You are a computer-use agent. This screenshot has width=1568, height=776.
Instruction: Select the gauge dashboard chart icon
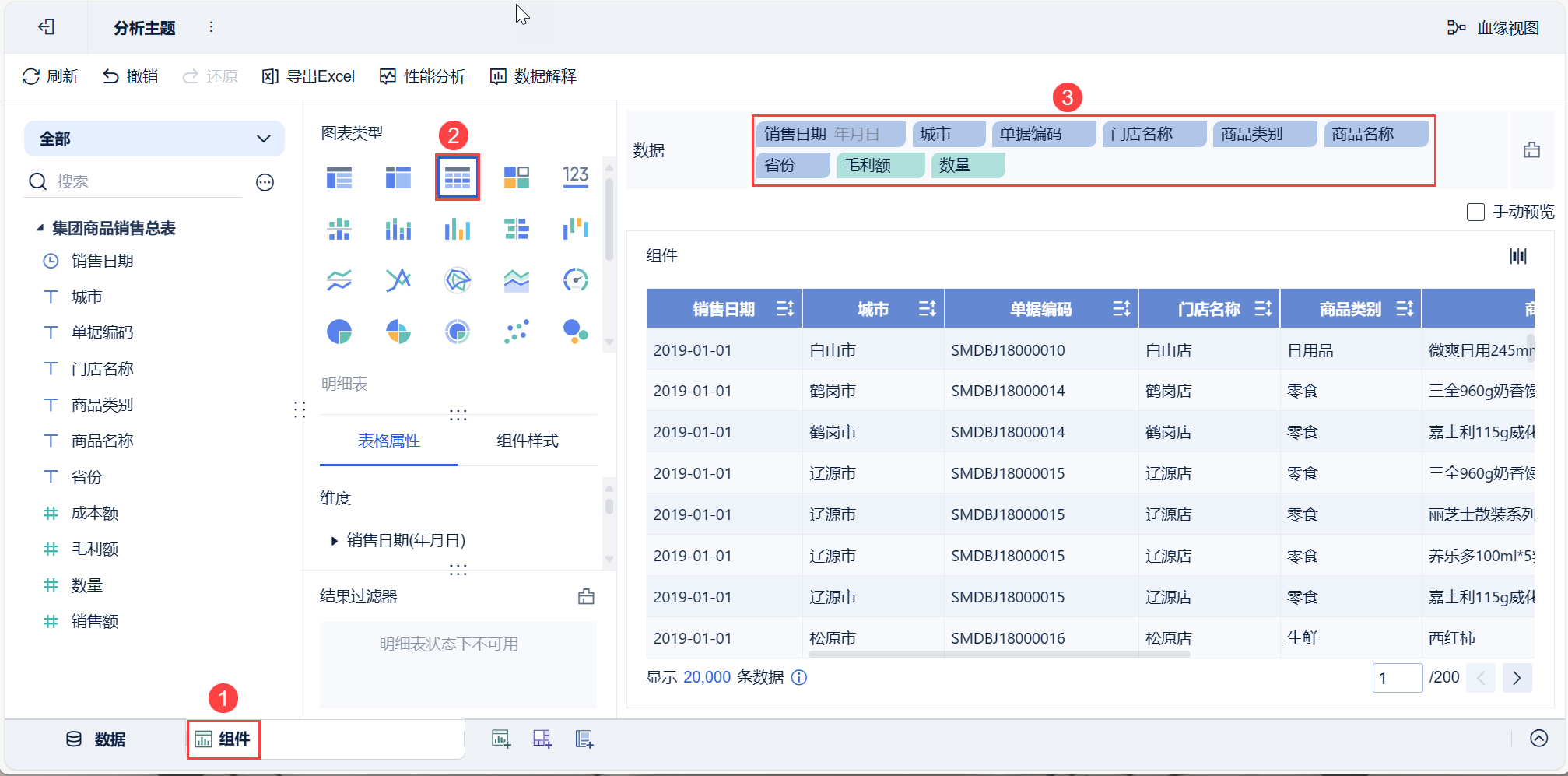(x=576, y=280)
